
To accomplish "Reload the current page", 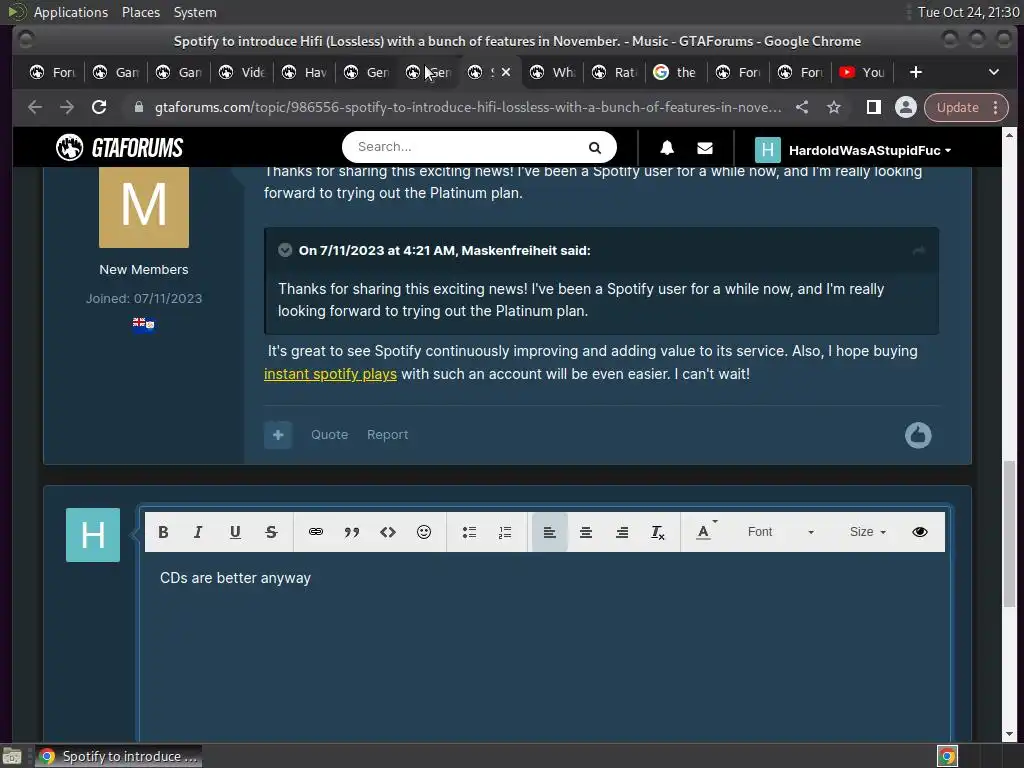I will [99, 107].
